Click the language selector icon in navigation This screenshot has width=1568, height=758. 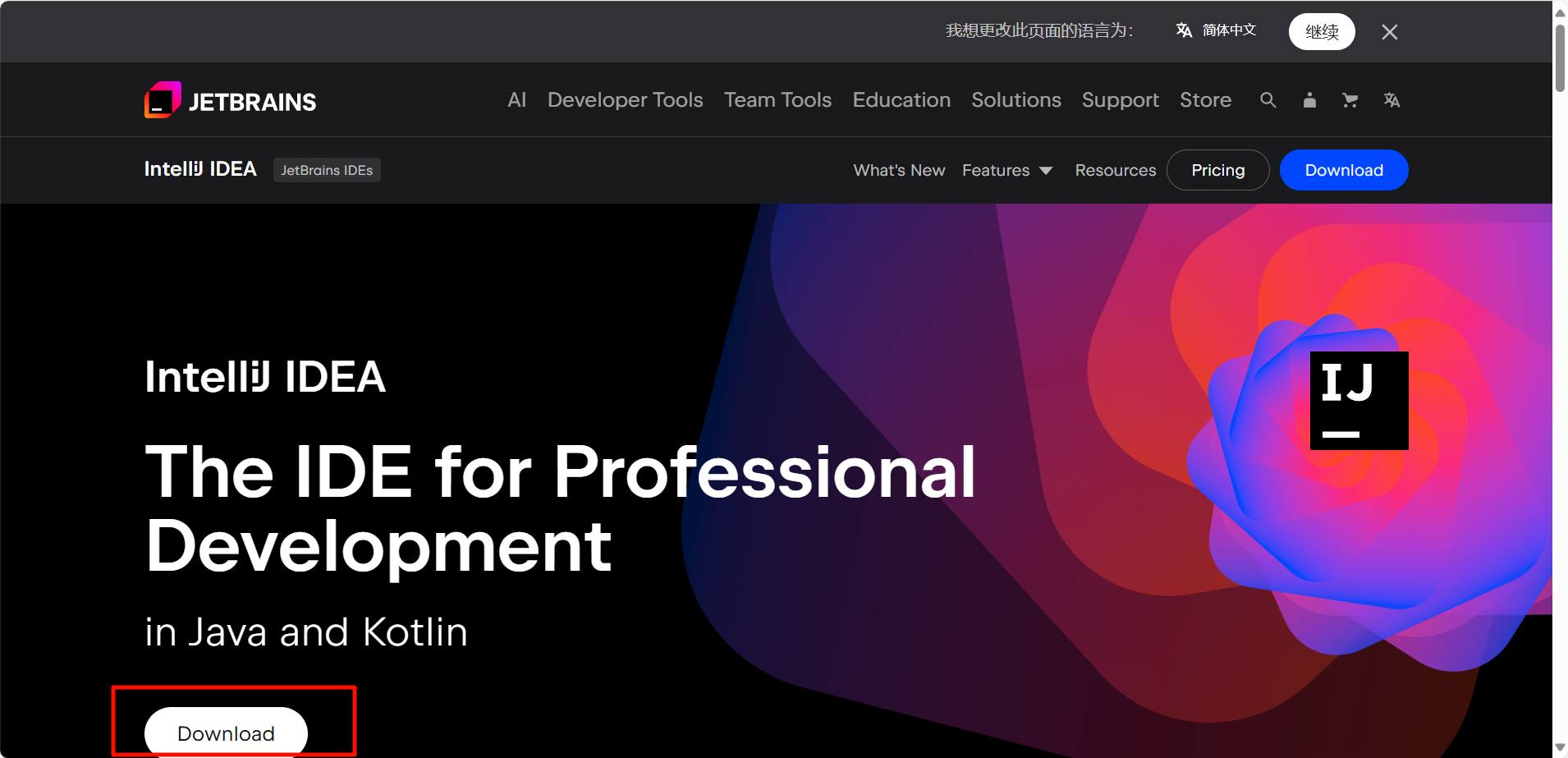coord(1391,100)
